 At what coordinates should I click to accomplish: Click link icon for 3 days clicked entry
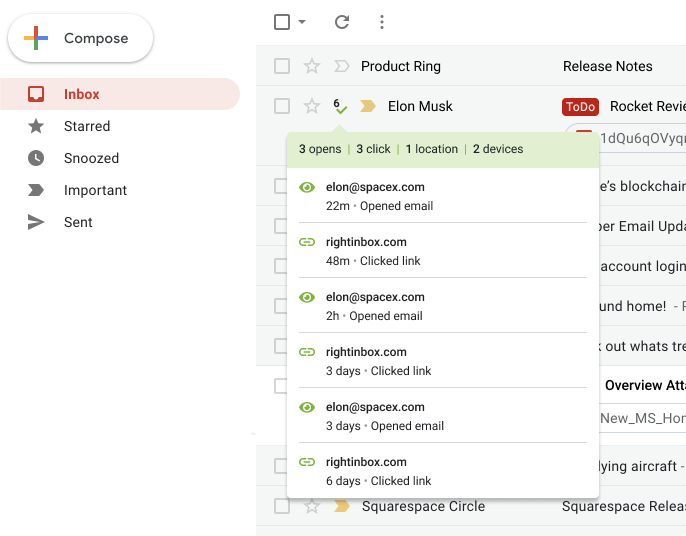pyautogui.click(x=307, y=352)
